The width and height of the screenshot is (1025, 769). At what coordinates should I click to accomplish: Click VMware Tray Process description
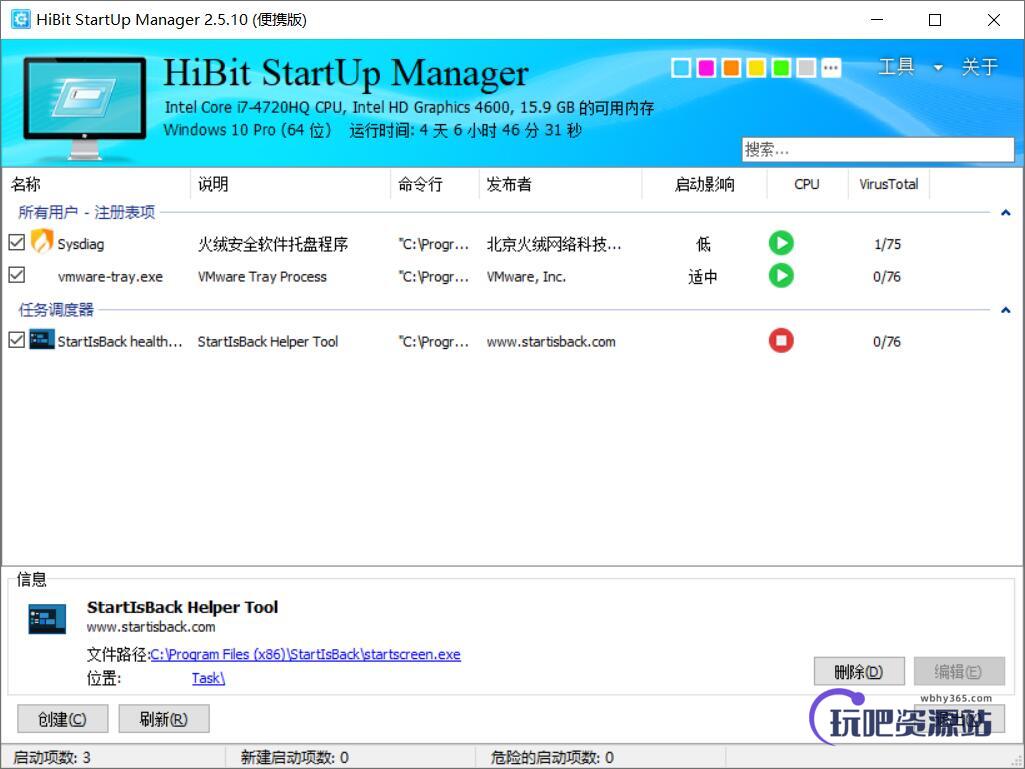click(x=262, y=277)
